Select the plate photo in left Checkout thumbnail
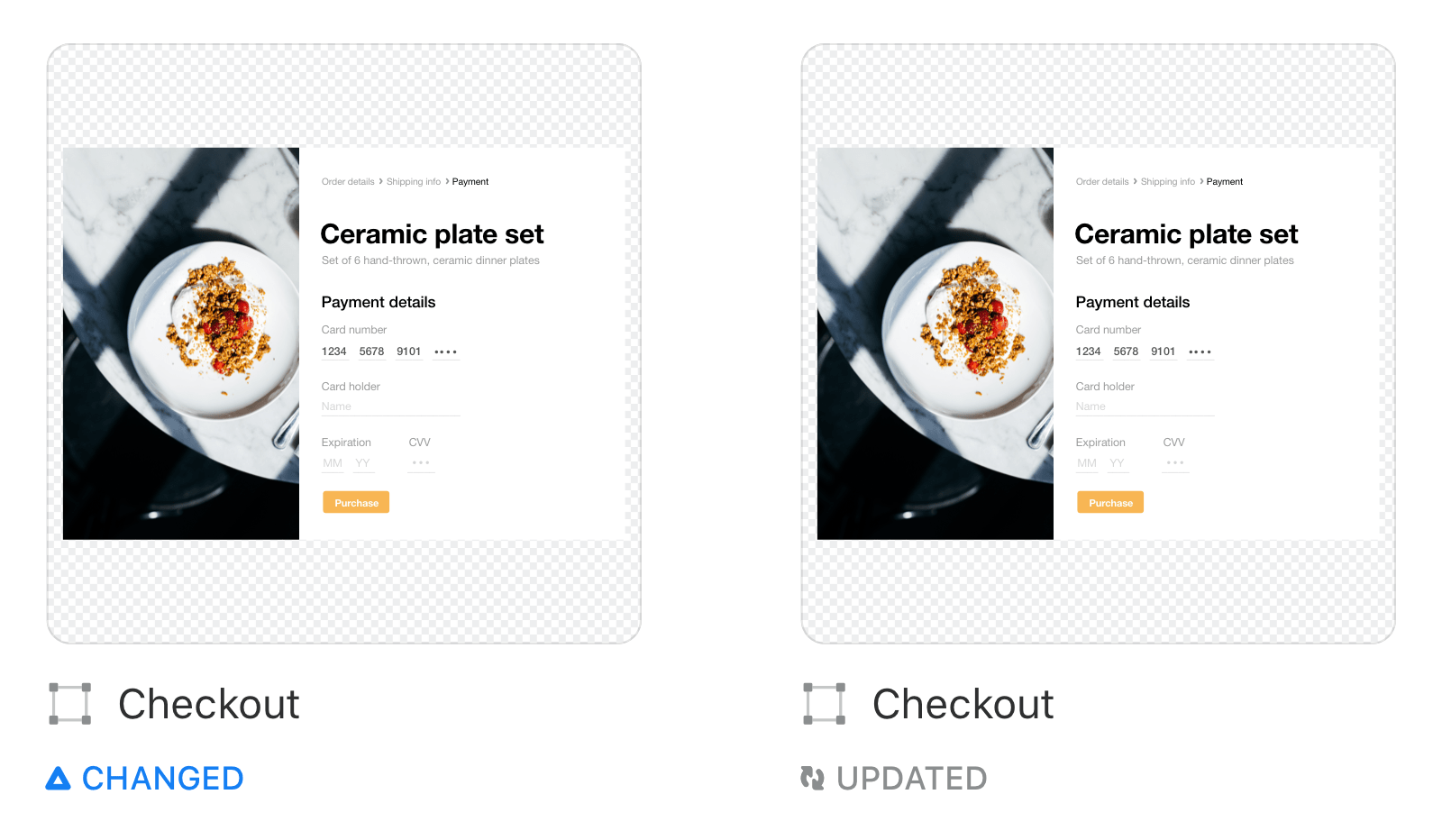 (181, 343)
